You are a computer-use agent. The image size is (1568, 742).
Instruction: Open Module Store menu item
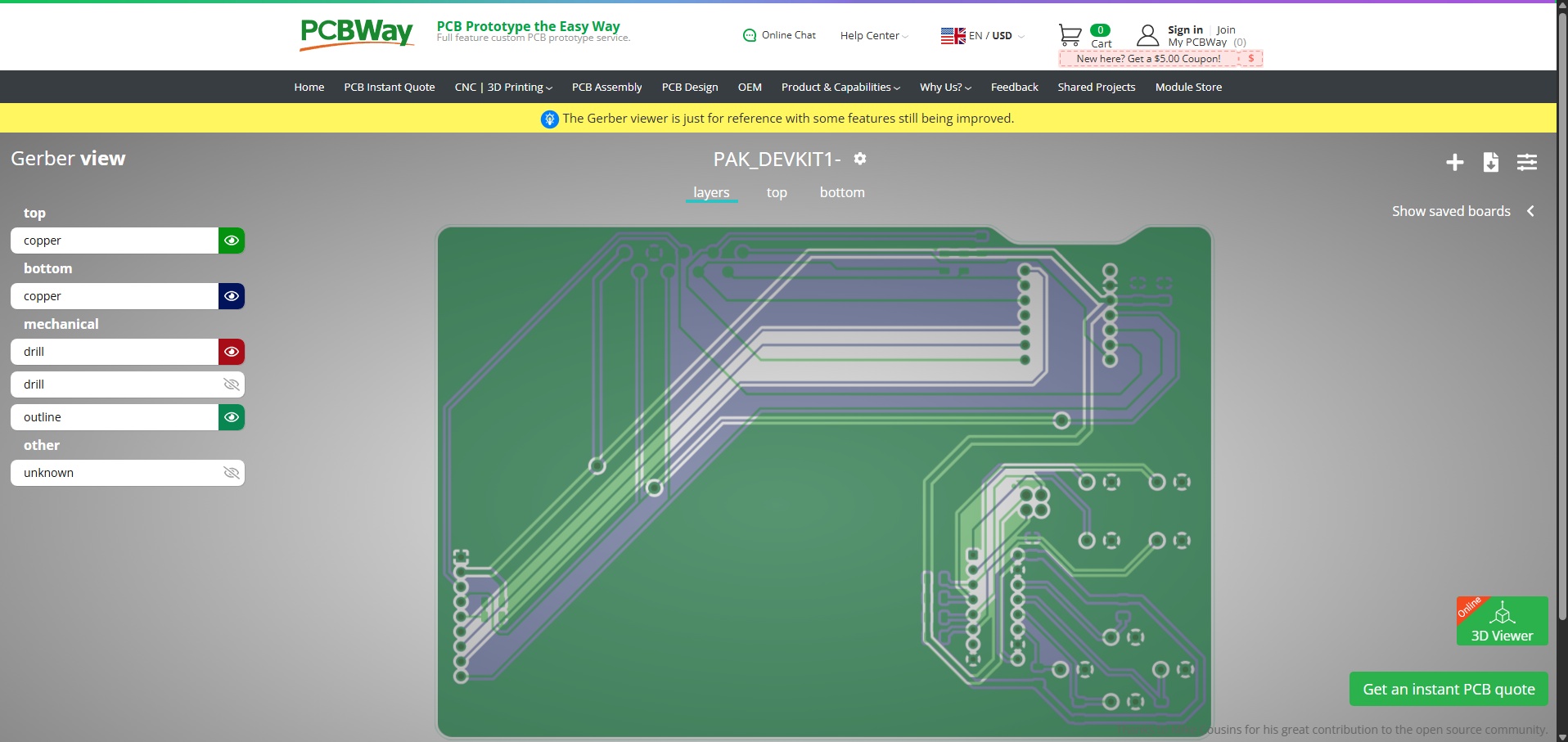click(1188, 88)
